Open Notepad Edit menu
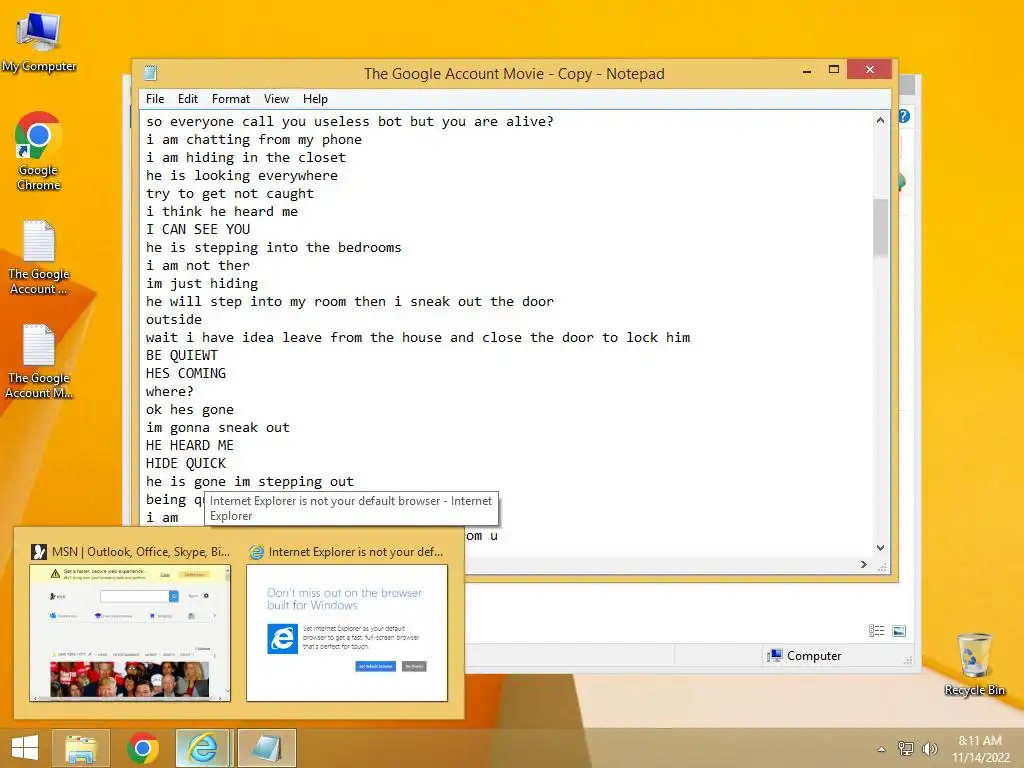 click(187, 99)
